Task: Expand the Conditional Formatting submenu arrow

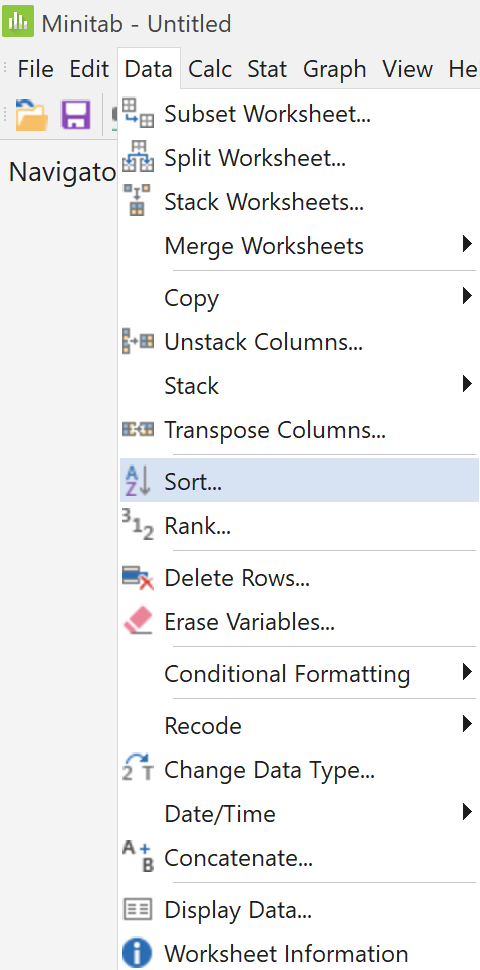Action: pyautogui.click(x=468, y=672)
